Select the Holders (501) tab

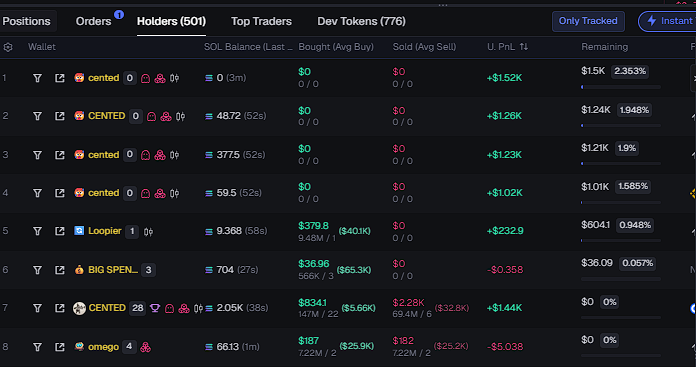(x=171, y=21)
